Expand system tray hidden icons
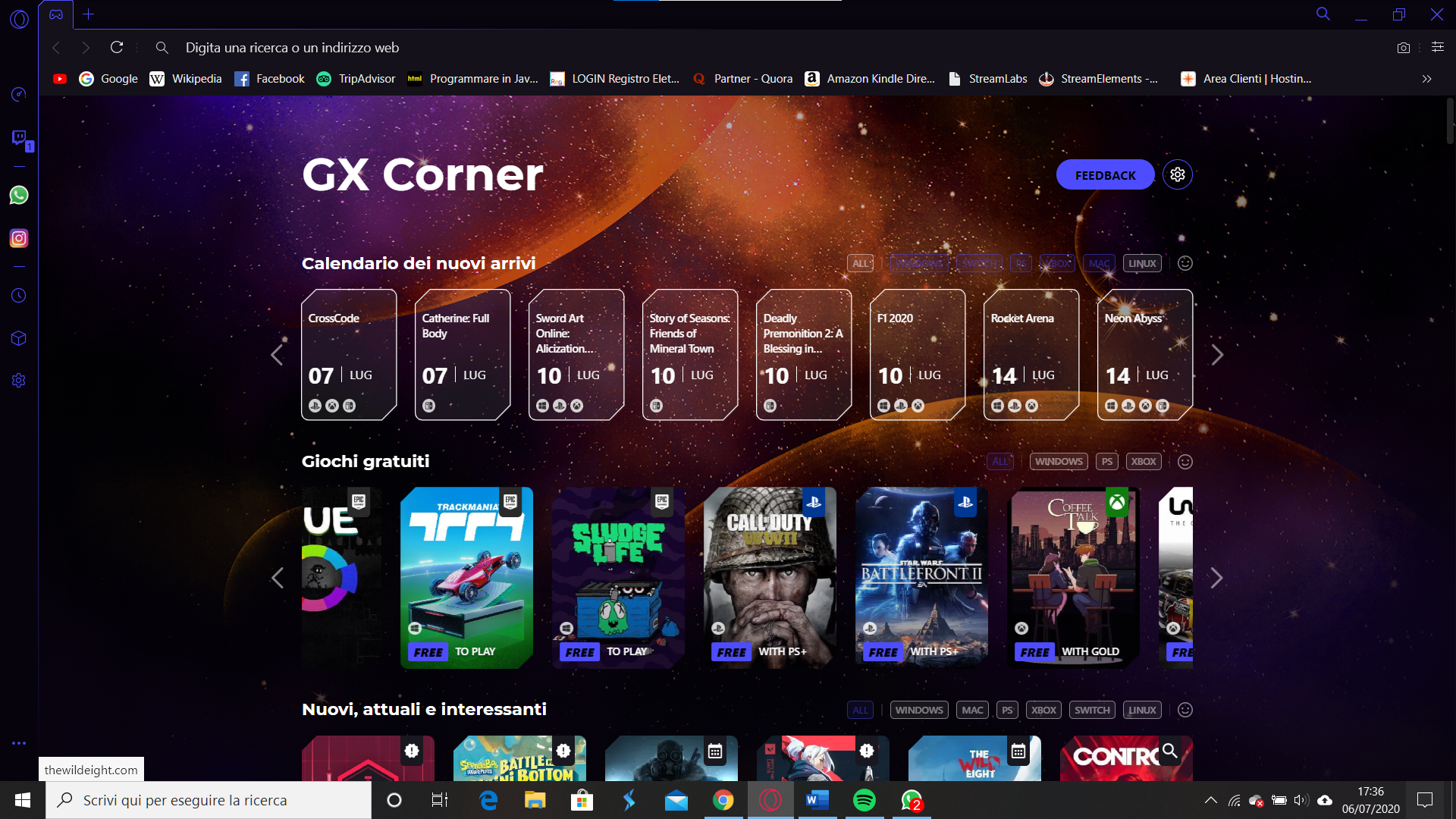The image size is (1456, 819). click(1211, 800)
